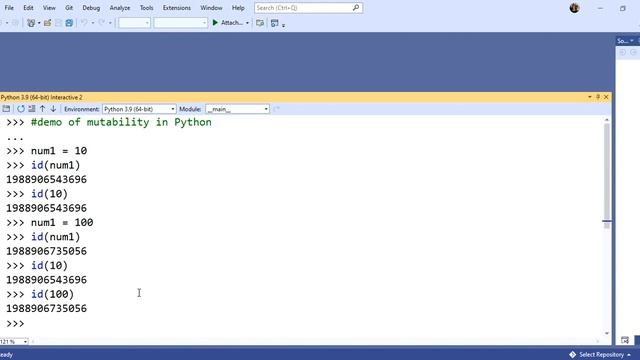Viewport: 640px width, 360px height.
Task: Click the user account avatar
Action: pyautogui.click(x=574, y=8)
